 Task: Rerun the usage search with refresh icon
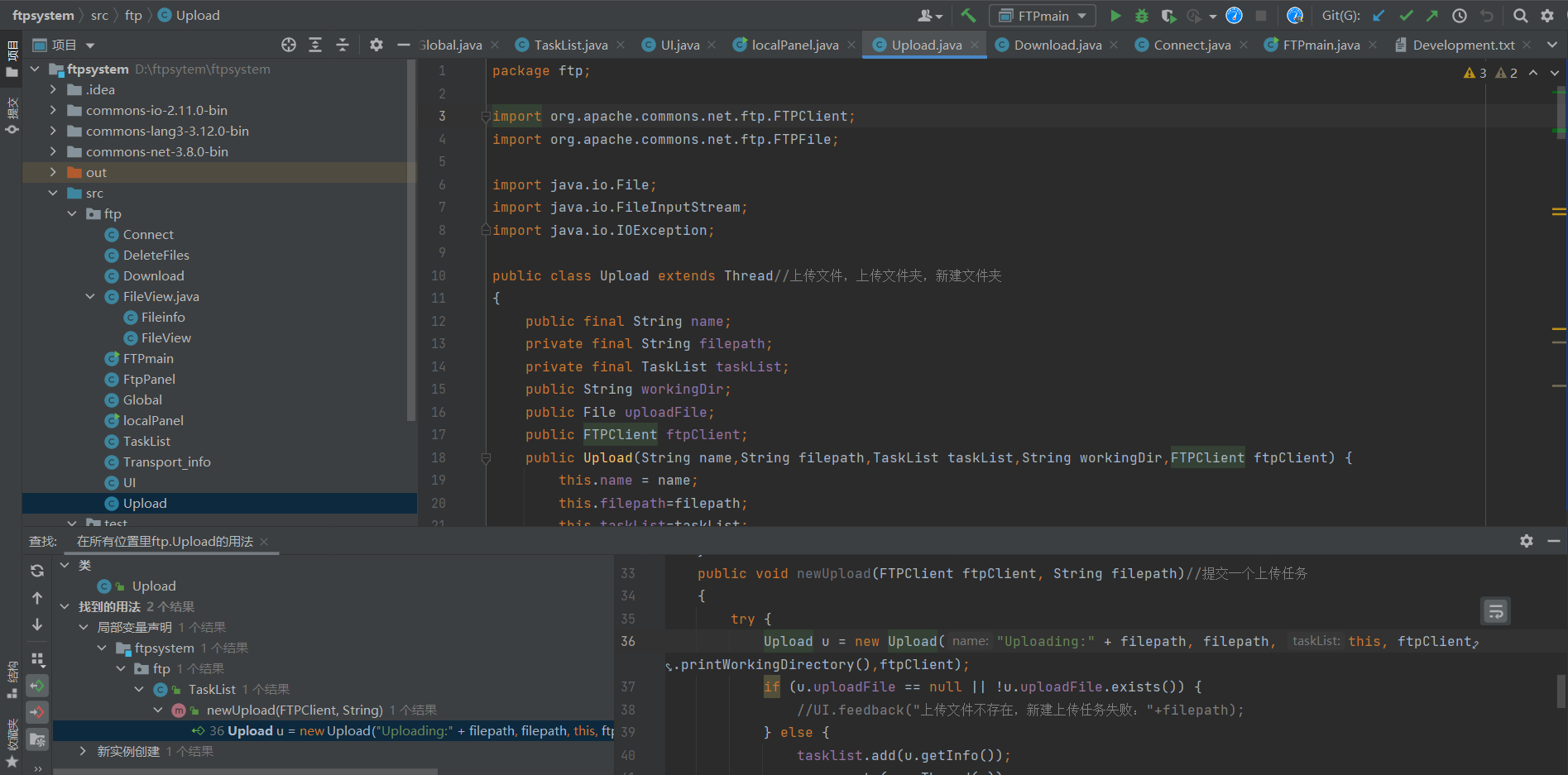pyautogui.click(x=37, y=571)
